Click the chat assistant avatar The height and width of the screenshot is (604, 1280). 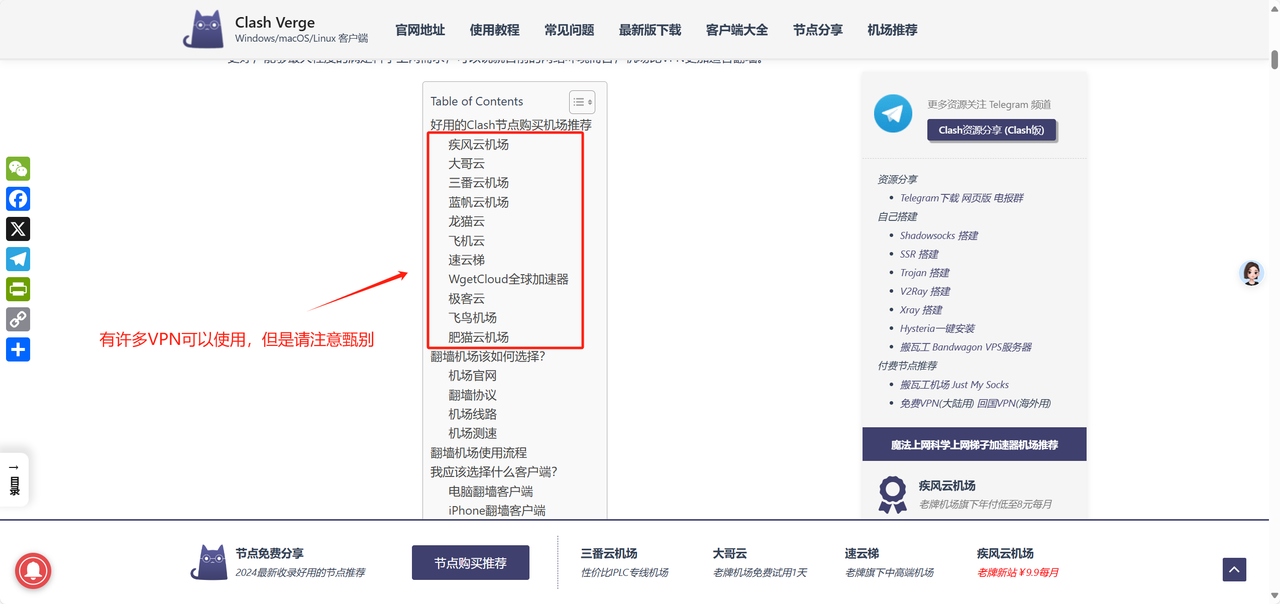[x=1251, y=273]
